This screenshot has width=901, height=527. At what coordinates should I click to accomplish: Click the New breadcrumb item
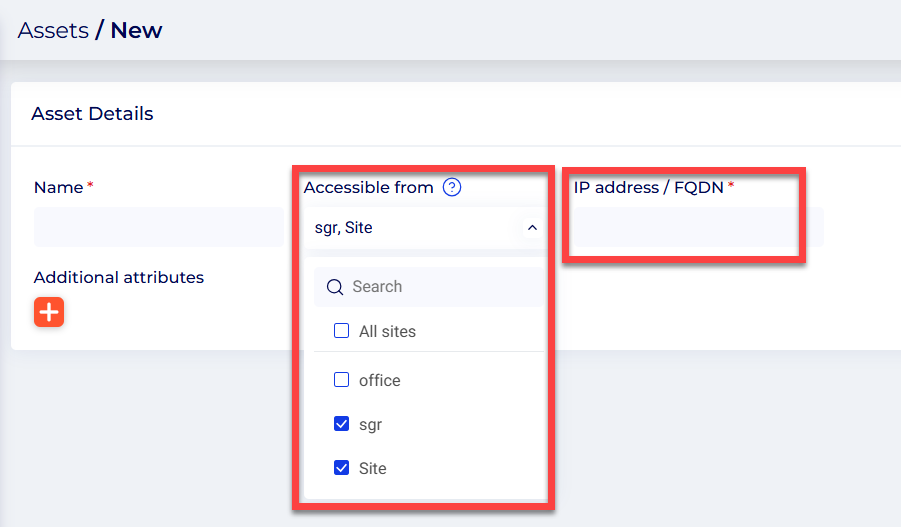pyautogui.click(x=136, y=30)
